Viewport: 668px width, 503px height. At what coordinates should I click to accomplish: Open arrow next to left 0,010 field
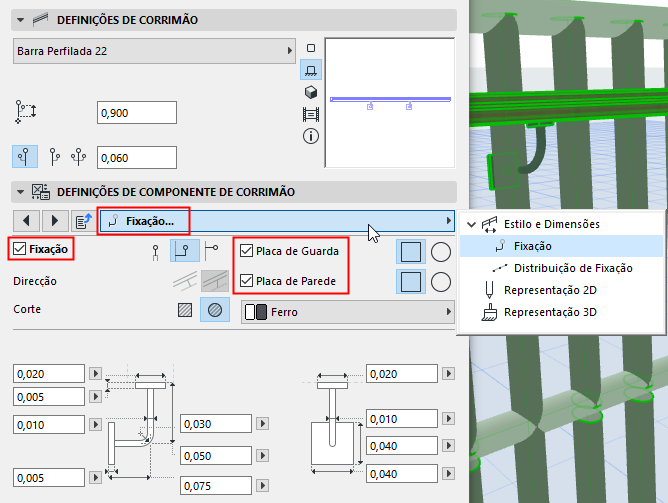95,425
